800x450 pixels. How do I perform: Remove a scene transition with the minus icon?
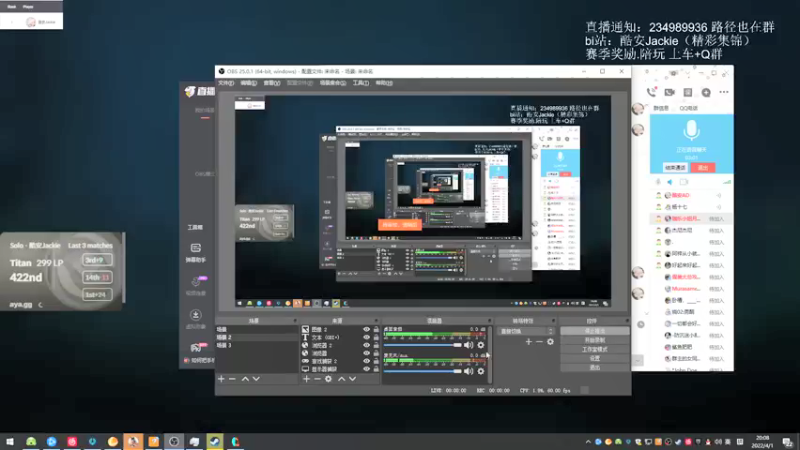539,342
